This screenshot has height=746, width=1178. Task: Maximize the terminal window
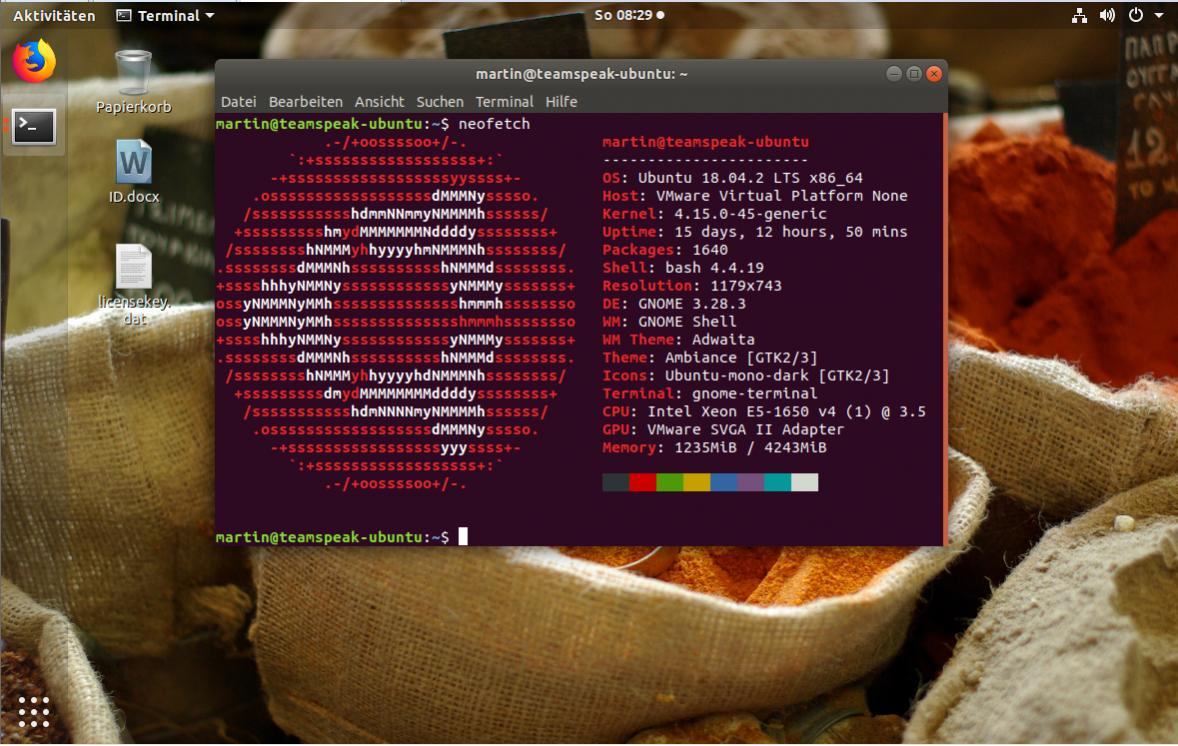914,74
